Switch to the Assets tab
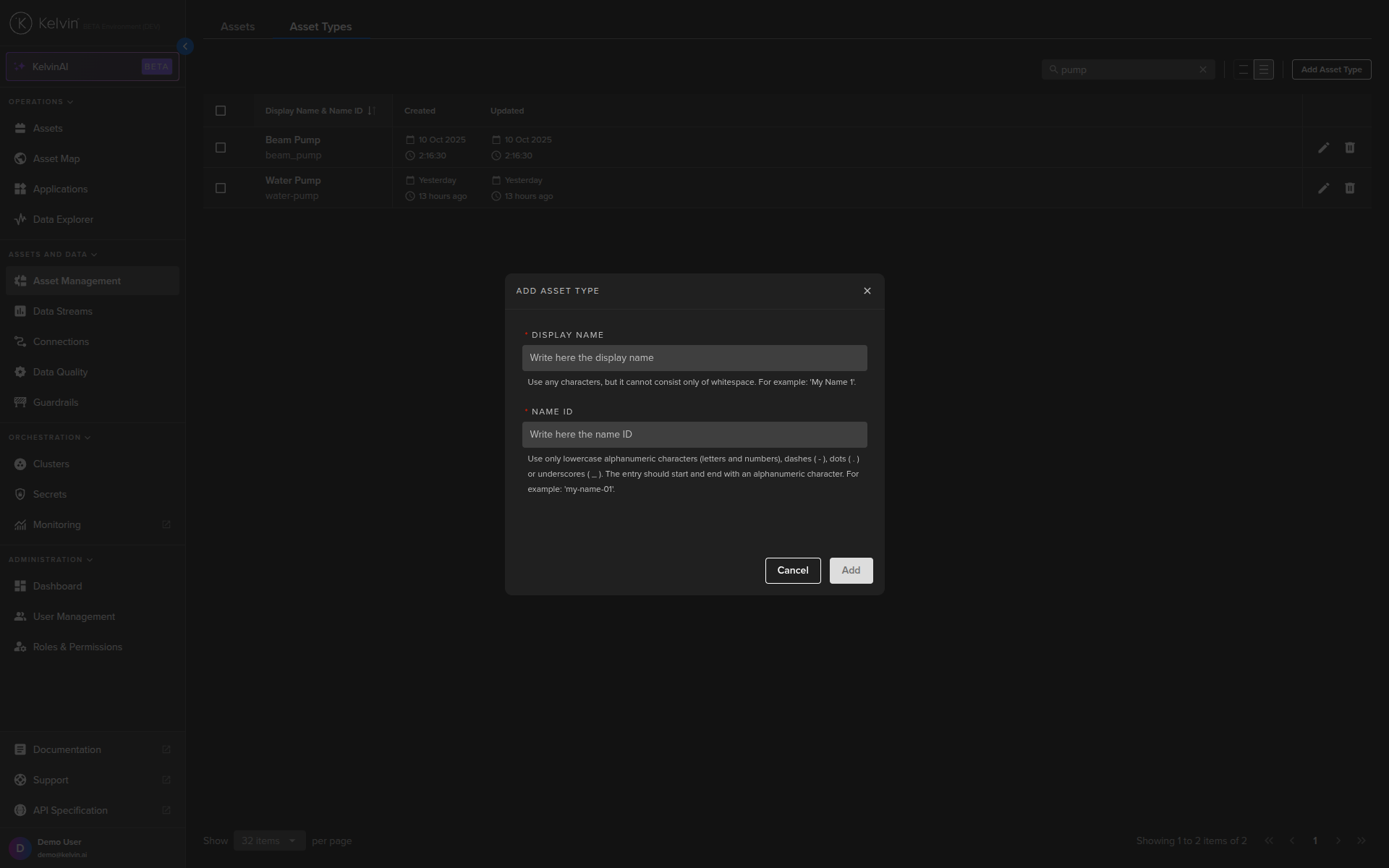This screenshot has height=868, width=1389. click(x=237, y=27)
